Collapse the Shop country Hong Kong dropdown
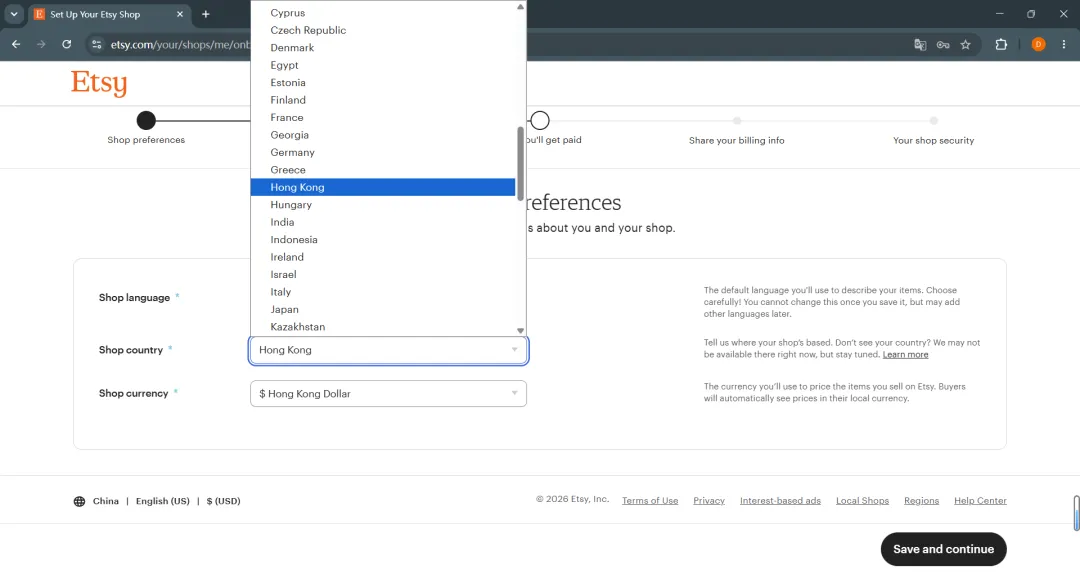This screenshot has width=1080, height=574. coord(388,350)
